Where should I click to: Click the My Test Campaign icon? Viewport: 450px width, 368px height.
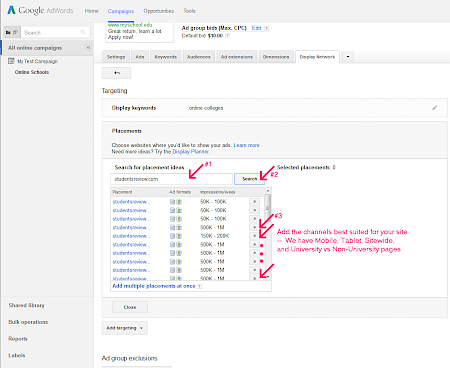11,61
